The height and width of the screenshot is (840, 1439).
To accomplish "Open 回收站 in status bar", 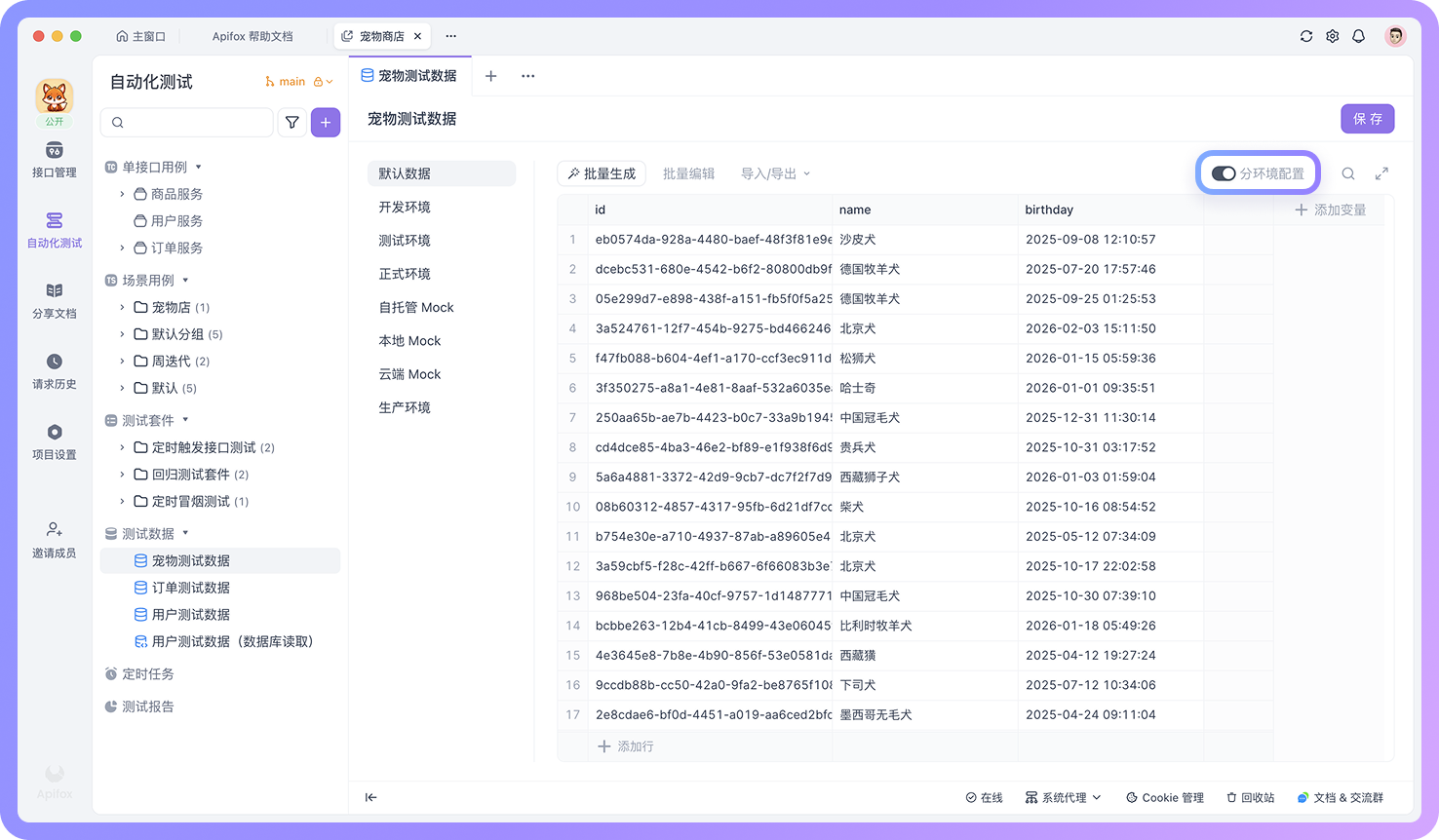I will 1251,797.
